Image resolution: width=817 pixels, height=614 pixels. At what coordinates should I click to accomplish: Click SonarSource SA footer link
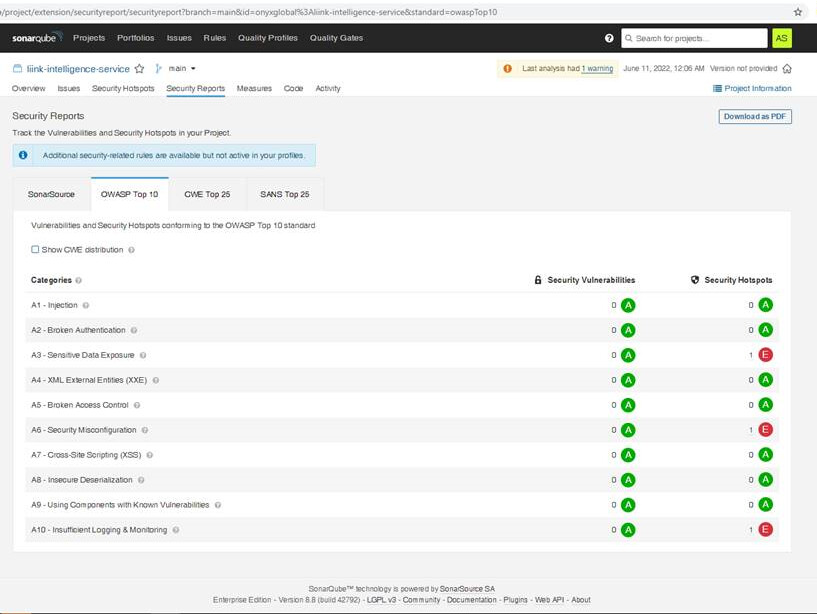[467, 589]
